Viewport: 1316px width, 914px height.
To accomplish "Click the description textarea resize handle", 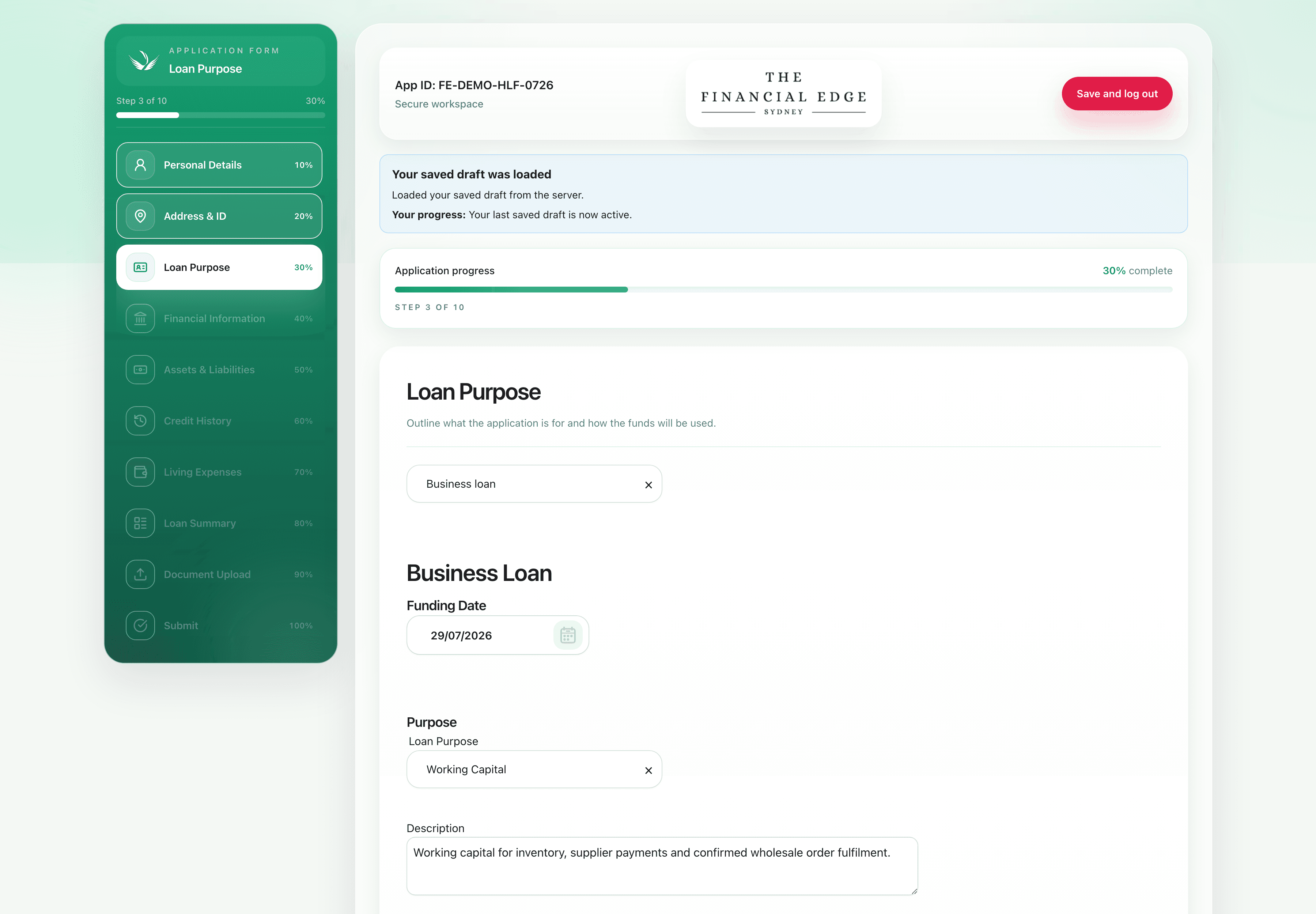I will coord(914,891).
